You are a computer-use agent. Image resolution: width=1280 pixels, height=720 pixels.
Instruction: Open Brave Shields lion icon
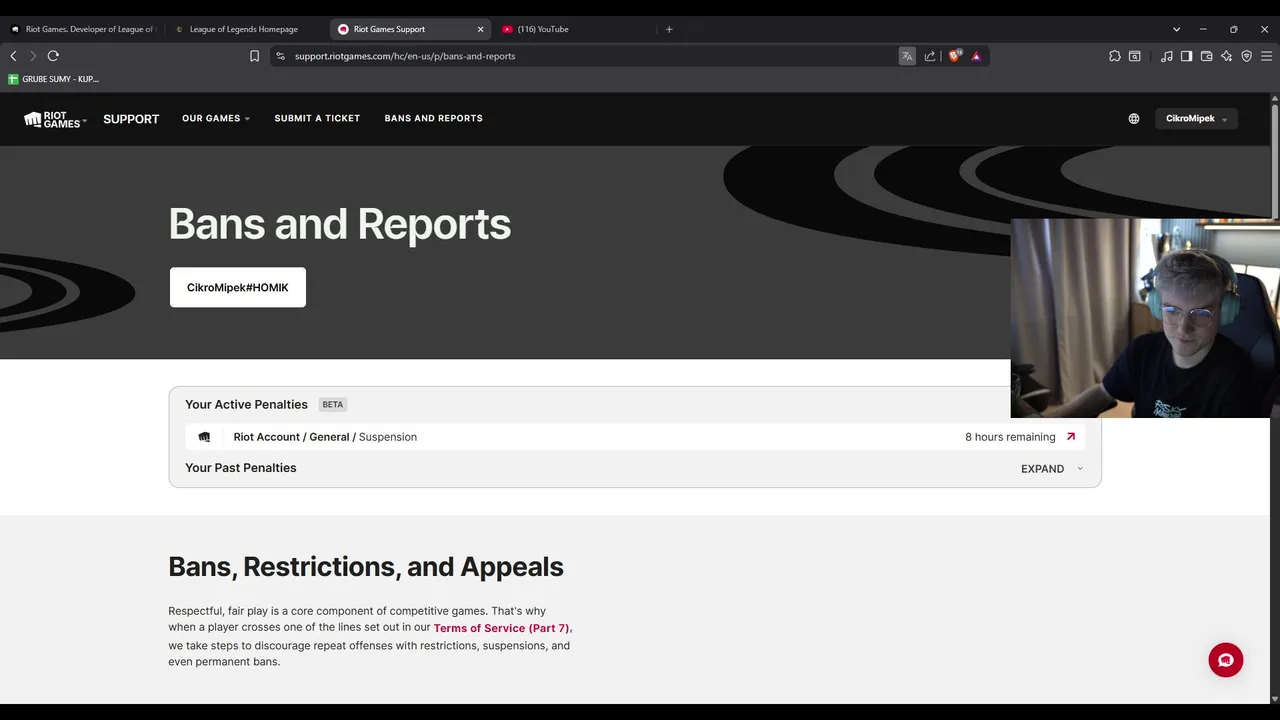(954, 56)
